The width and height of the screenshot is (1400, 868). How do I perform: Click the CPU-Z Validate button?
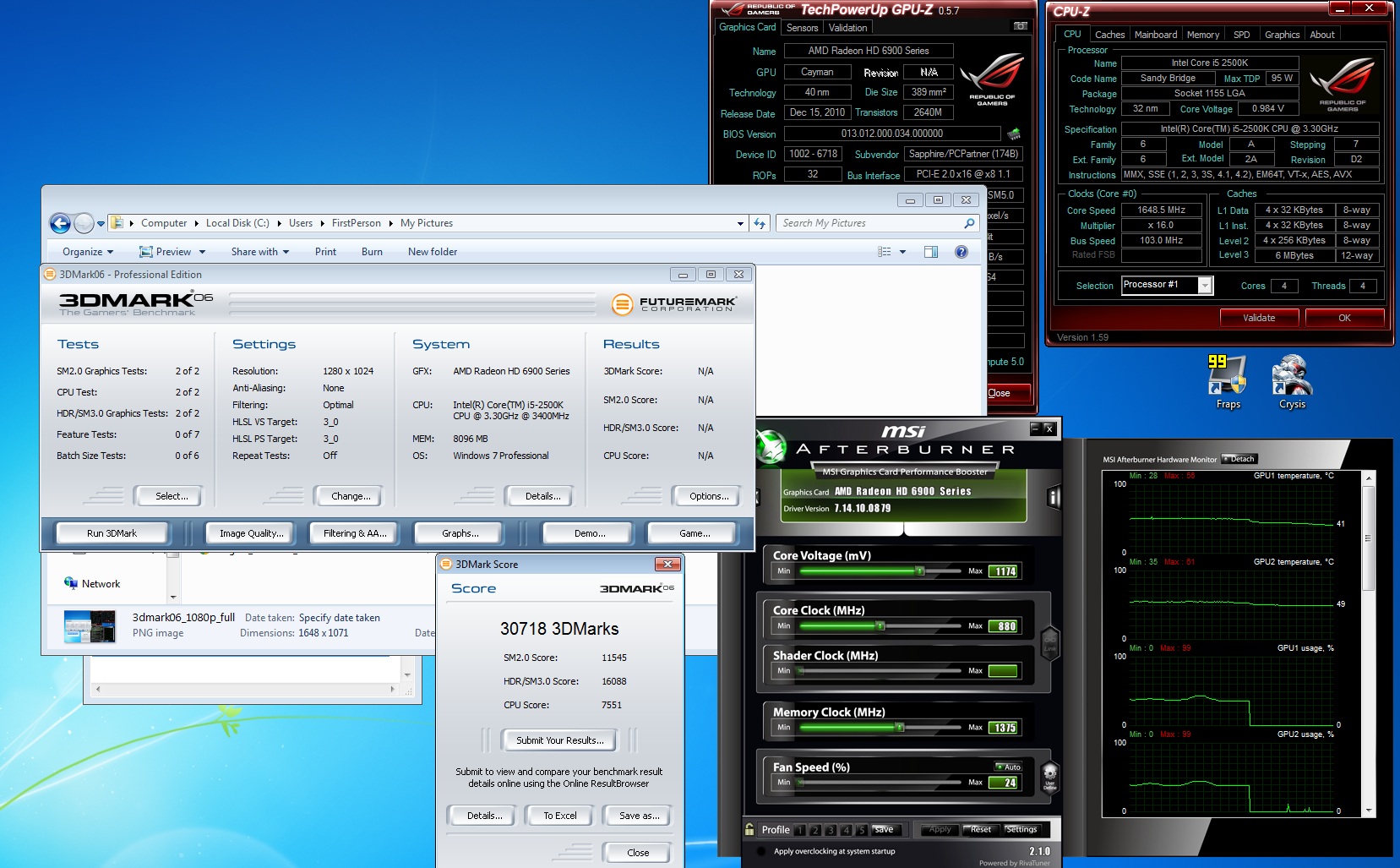pos(1258,318)
